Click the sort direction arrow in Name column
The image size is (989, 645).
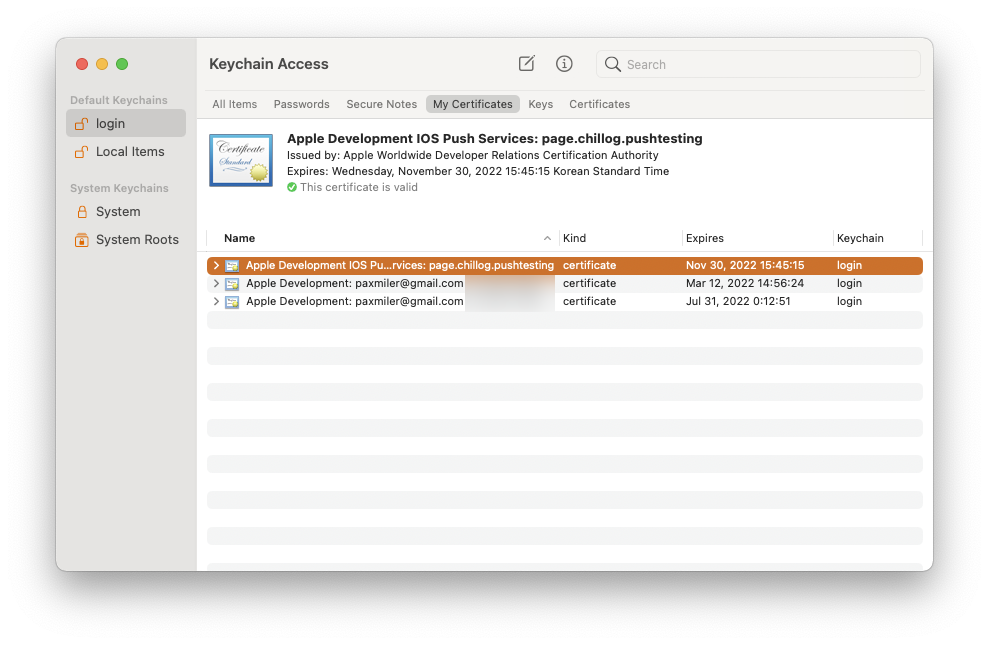547,238
